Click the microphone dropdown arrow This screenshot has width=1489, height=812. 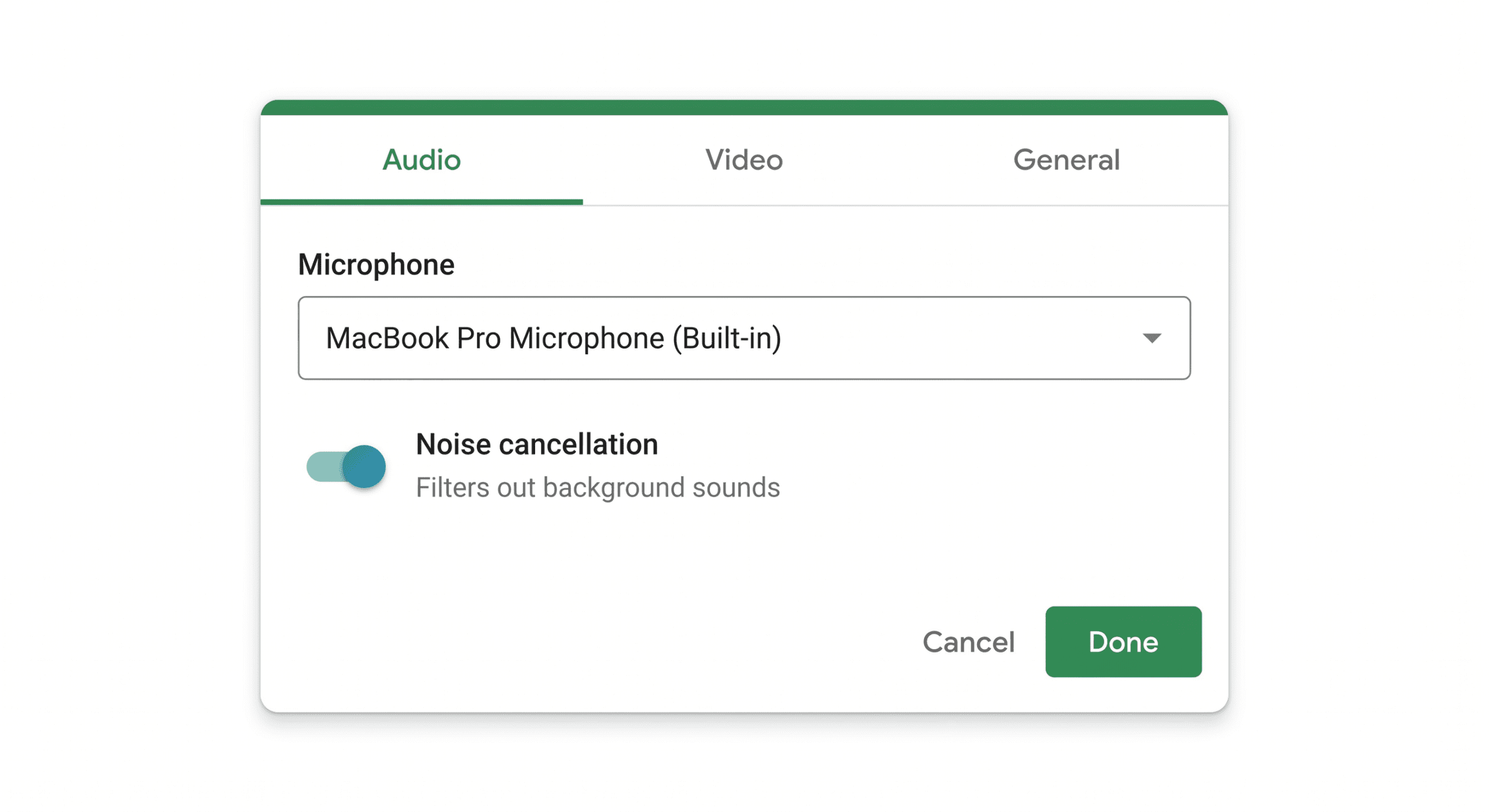click(1151, 338)
